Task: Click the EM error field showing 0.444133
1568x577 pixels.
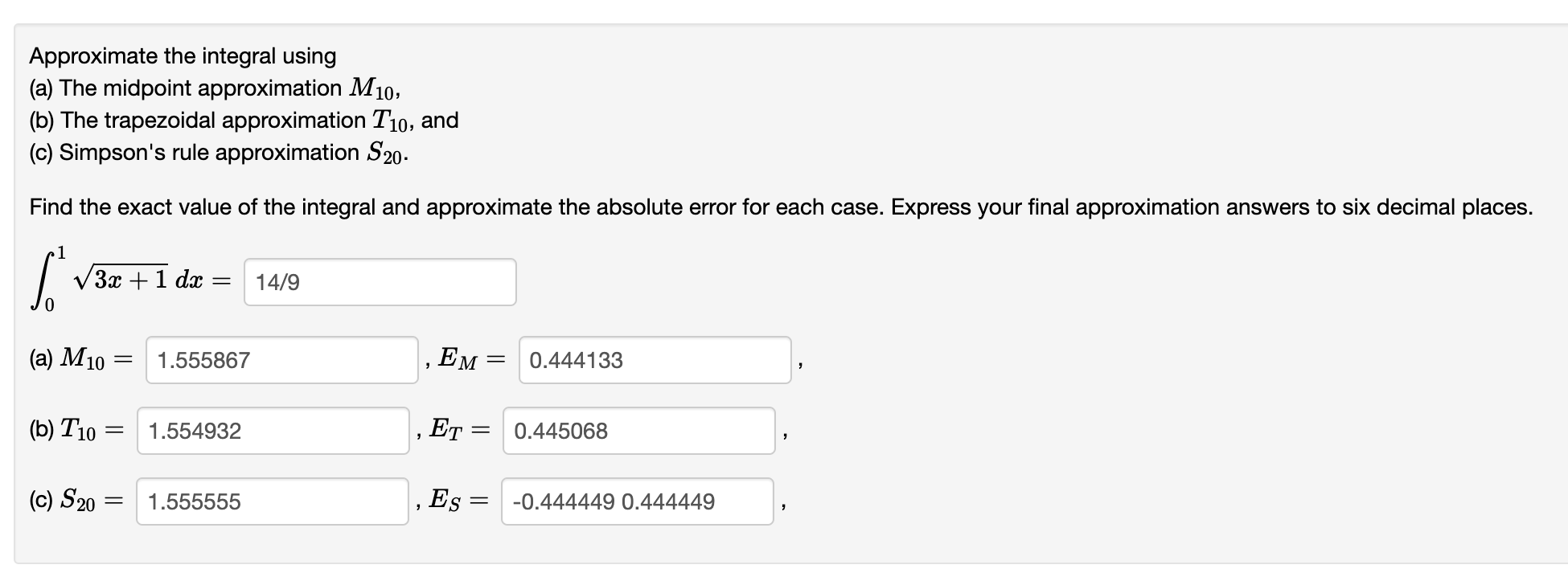Action: click(655, 361)
